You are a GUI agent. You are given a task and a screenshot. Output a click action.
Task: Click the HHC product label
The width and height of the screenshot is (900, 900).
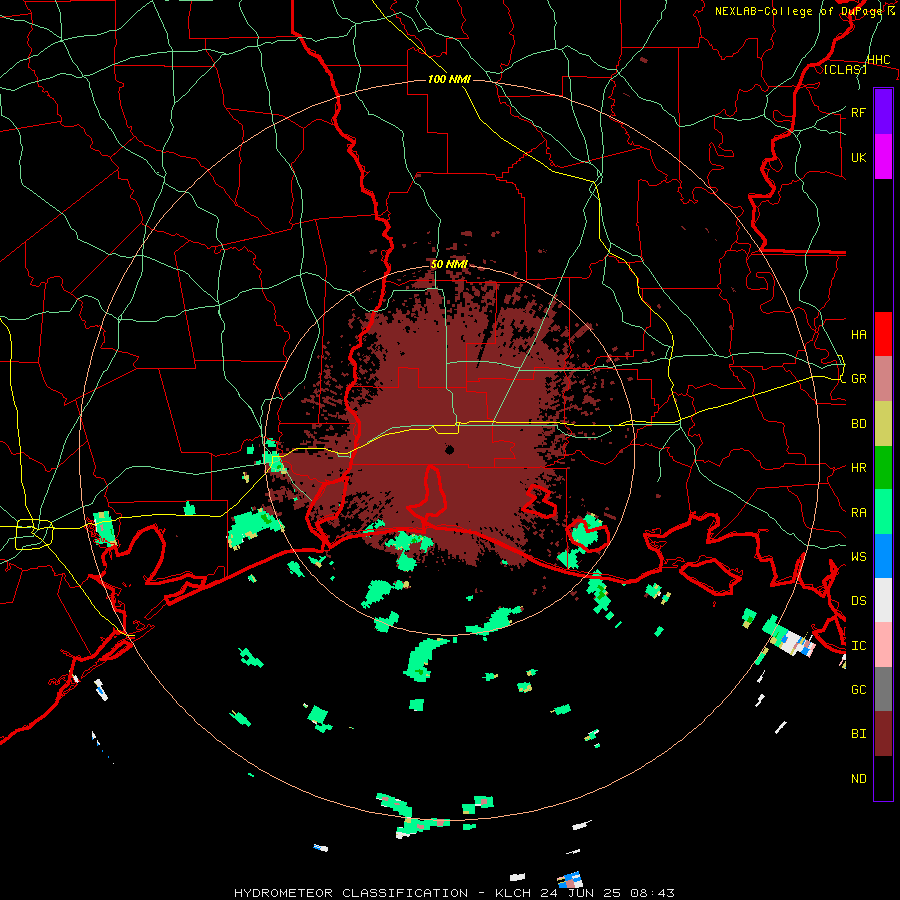[x=879, y=60]
